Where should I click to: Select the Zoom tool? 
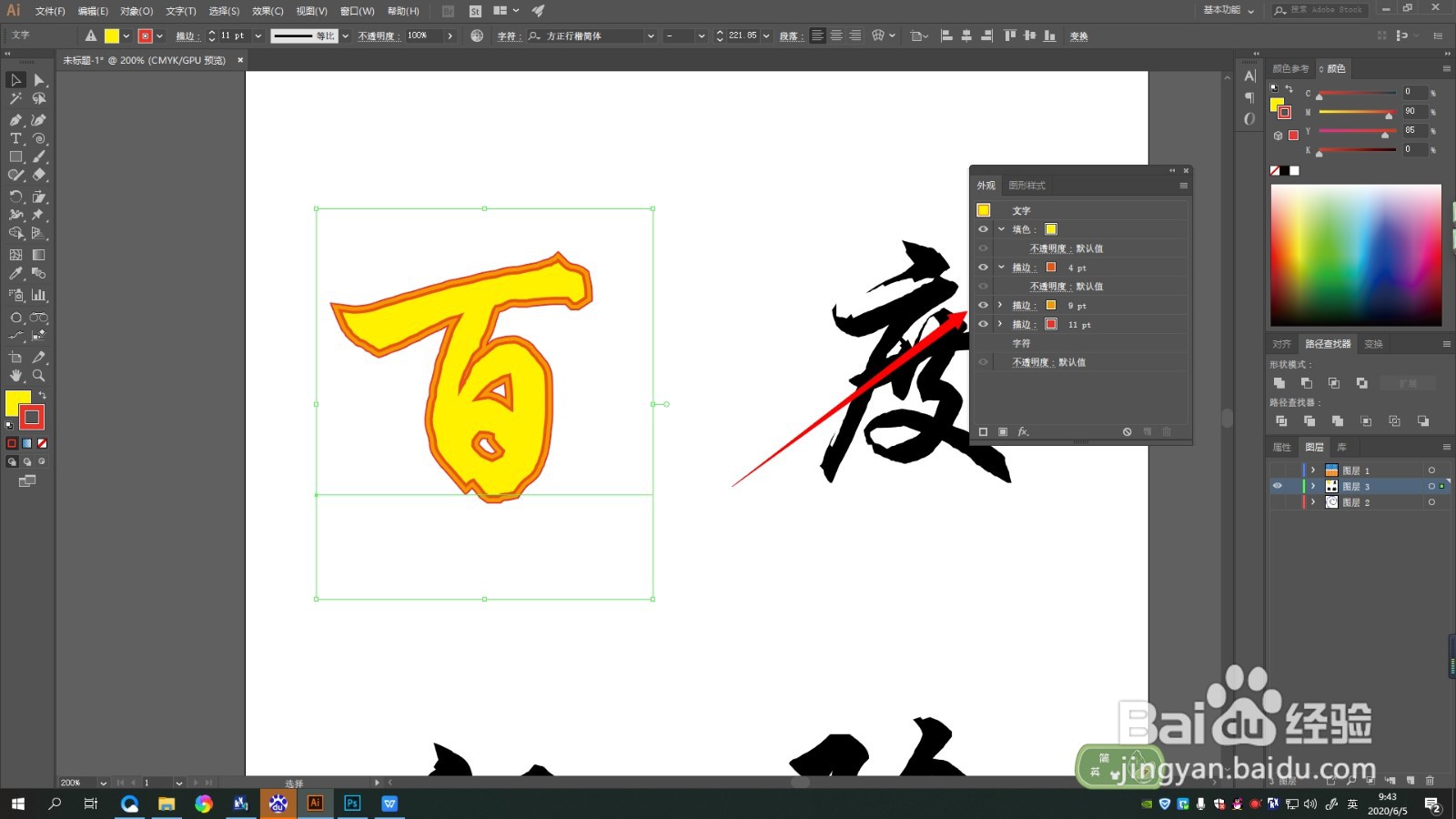(x=39, y=375)
